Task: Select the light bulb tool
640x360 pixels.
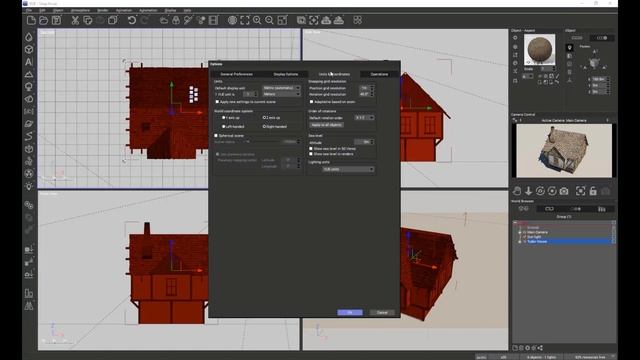Action: tap(29, 186)
